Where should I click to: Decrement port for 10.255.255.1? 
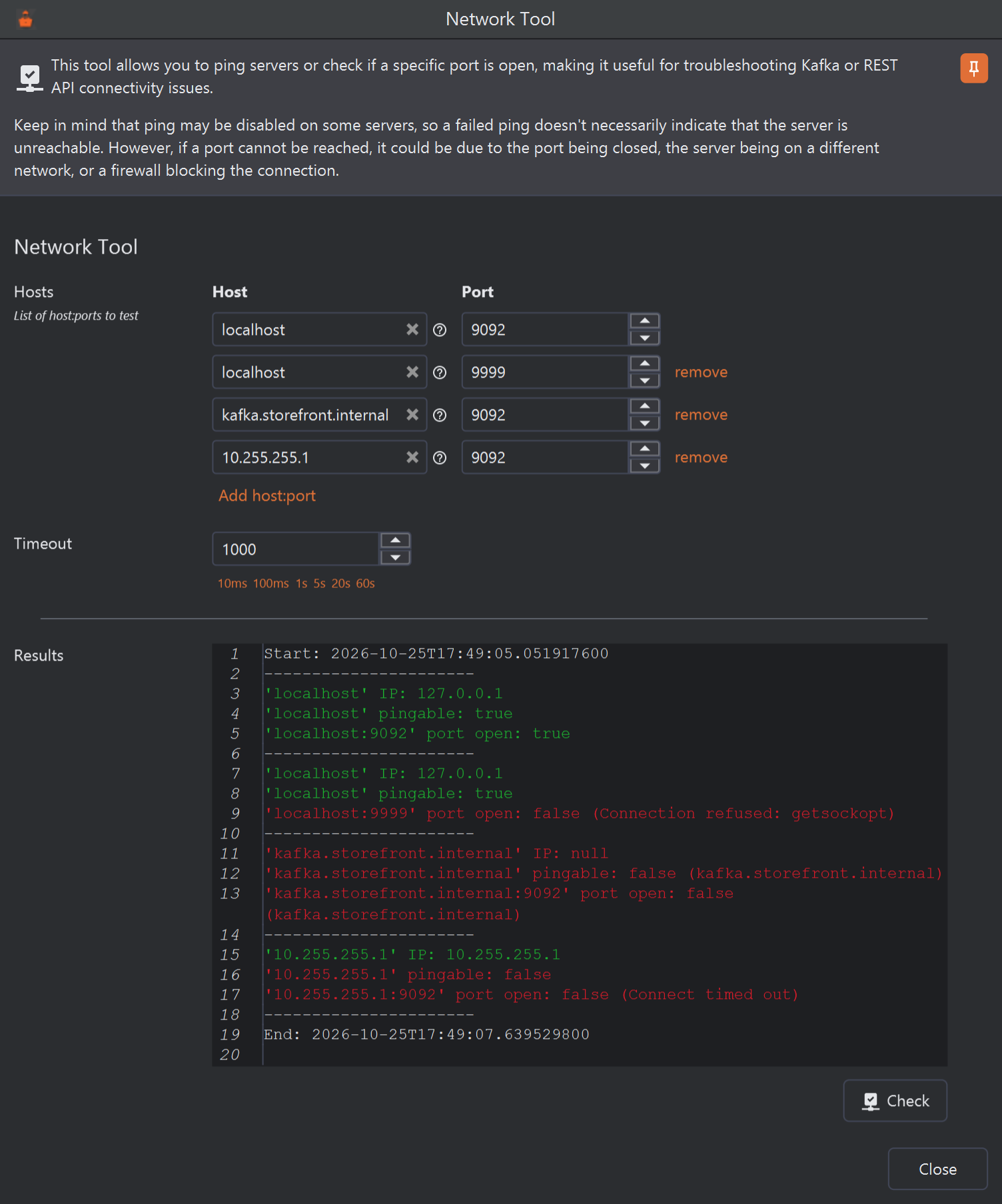[x=644, y=465]
